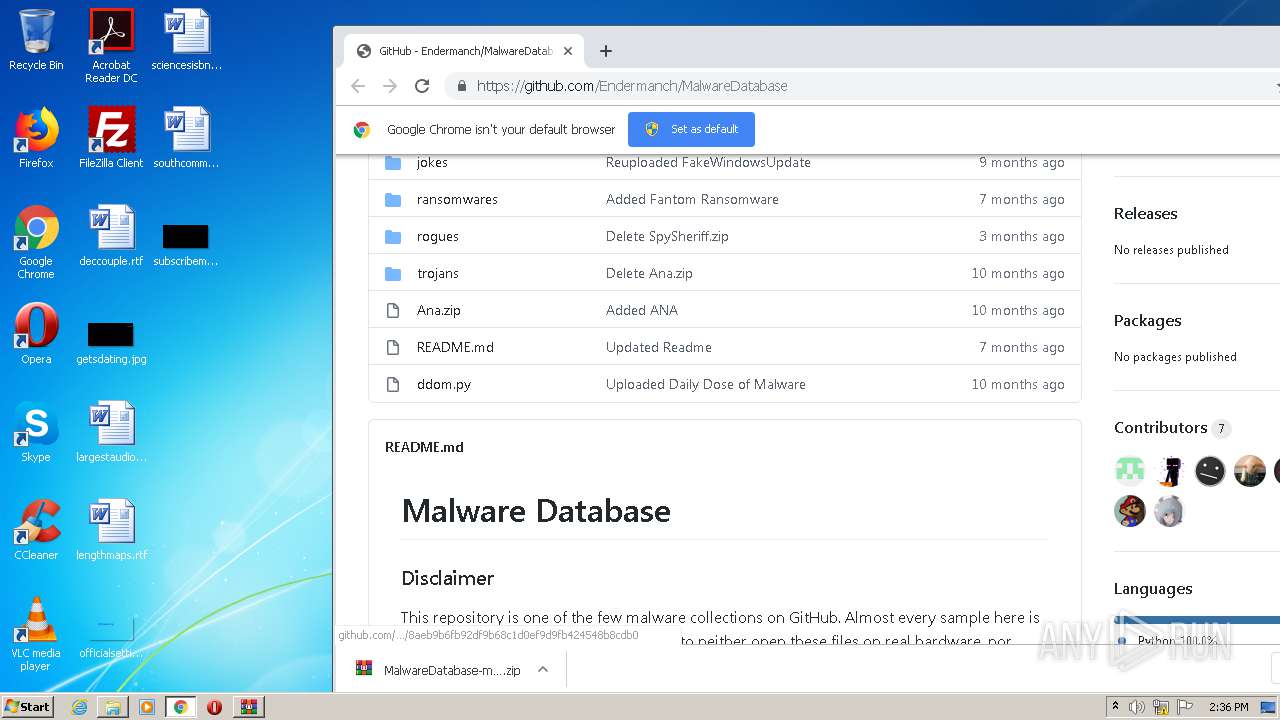Screen dimensions: 1280x720
Task: Click the lock icon in address bar
Action: coord(461,86)
